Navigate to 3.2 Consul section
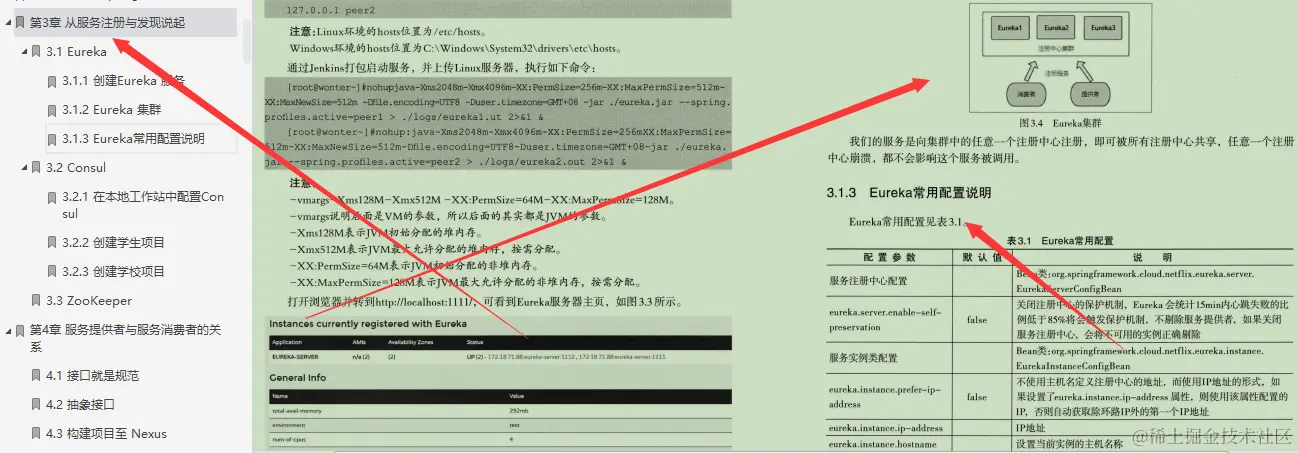 (76, 168)
